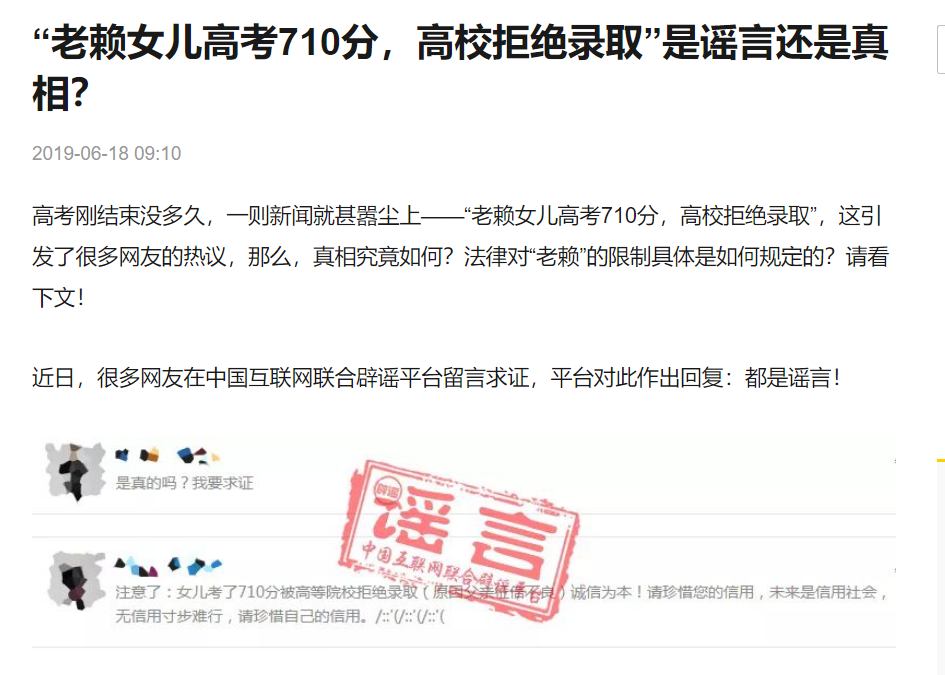Click the article headline about 老赖女儿高考710分
The height and width of the screenshot is (675, 945).
tap(460, 68)
